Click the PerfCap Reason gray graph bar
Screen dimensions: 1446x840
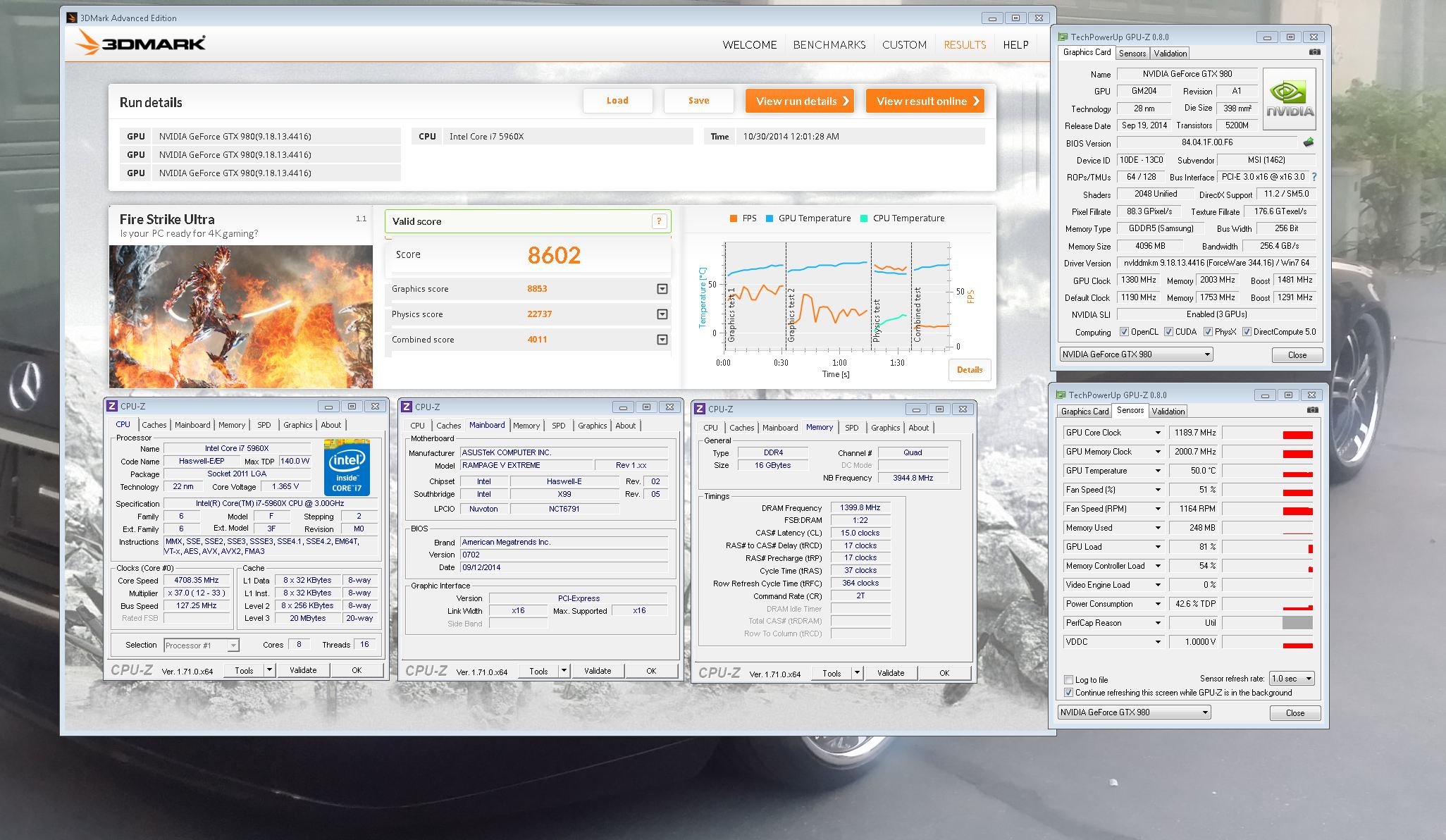pos(1297,623)
